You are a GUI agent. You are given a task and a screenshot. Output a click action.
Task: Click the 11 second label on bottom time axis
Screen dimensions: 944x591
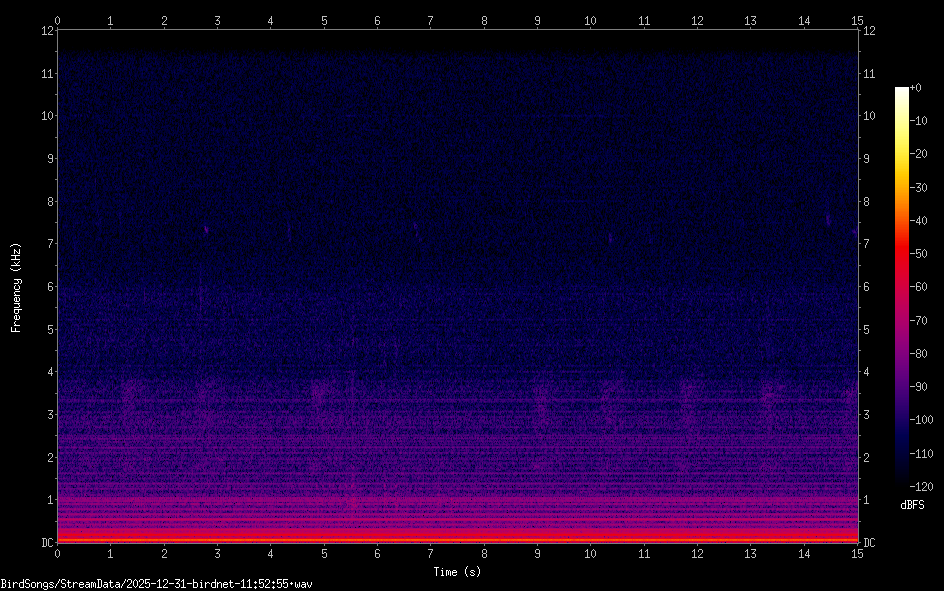(x=643, y=553)
